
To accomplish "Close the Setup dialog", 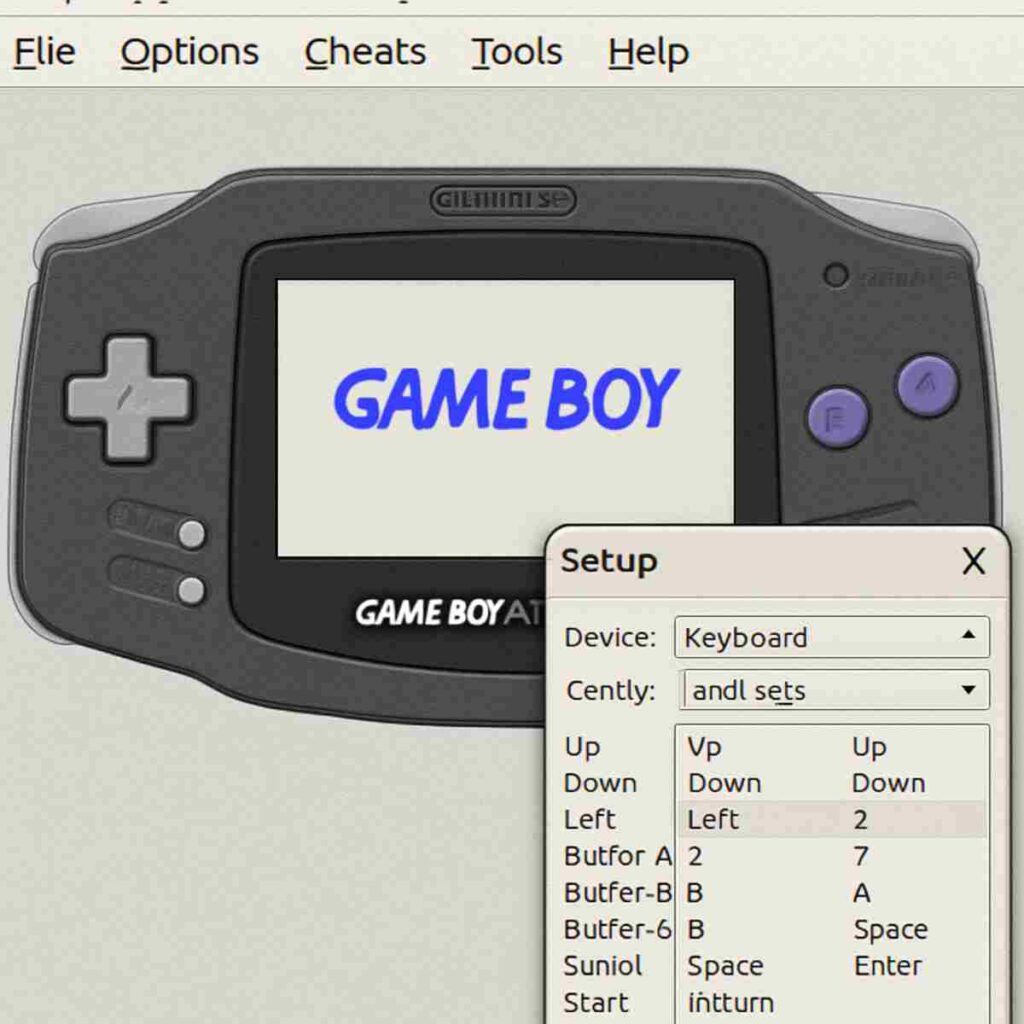I will pos(973,561).
